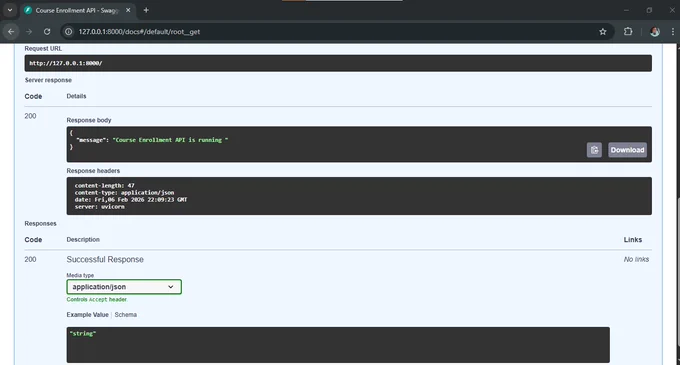Screen dimensions: 680x365
Task: Click the Server response heading
Action: coord(48,80)
